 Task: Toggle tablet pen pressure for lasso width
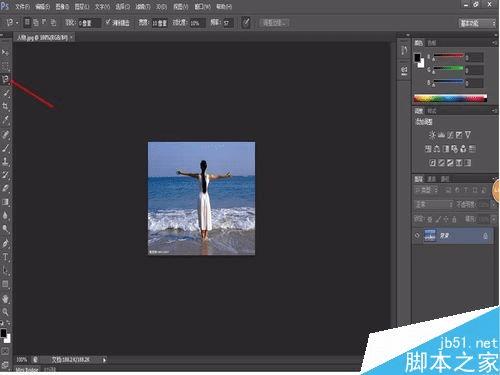click(x=246, y=23)
